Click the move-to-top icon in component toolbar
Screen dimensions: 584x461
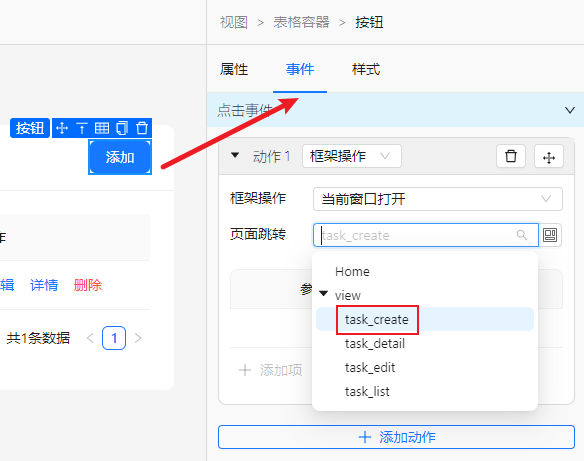tap(82, 128)
